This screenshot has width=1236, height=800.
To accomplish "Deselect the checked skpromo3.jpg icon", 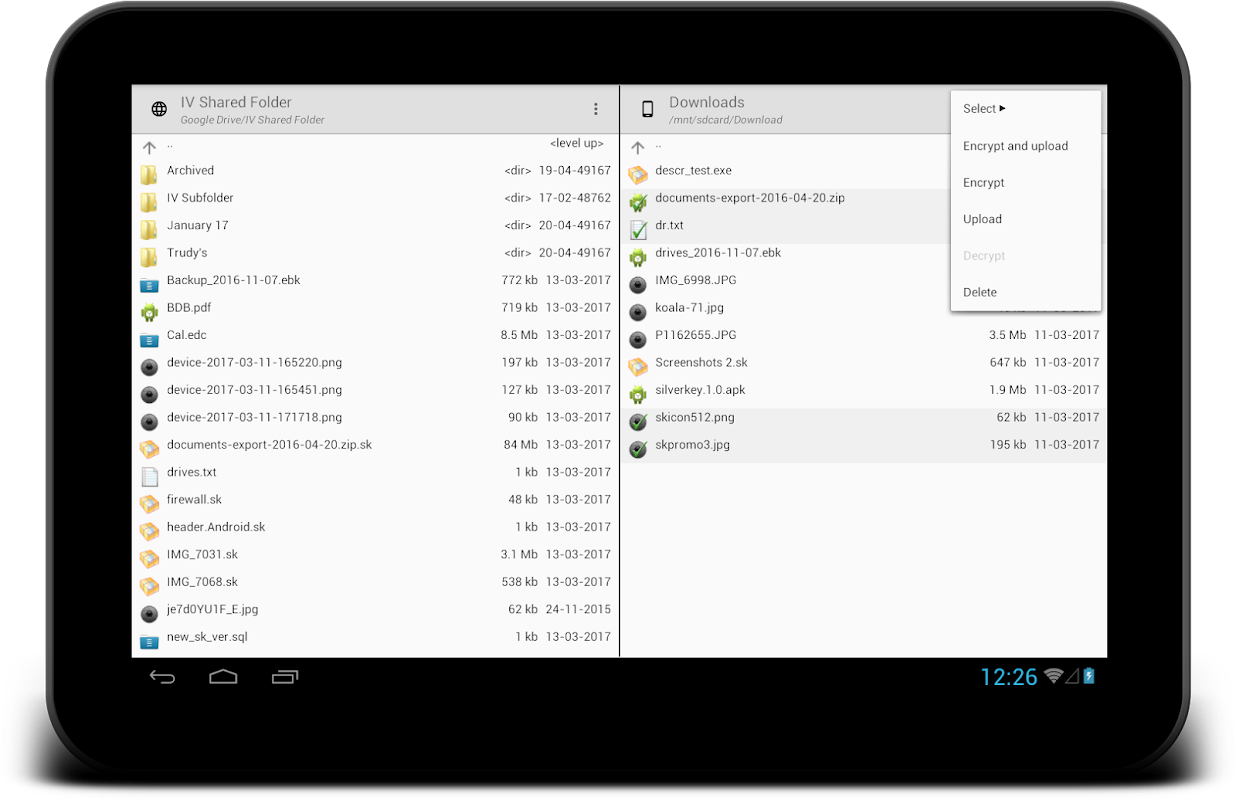I will pyautogui.click(x=638, y=449).
